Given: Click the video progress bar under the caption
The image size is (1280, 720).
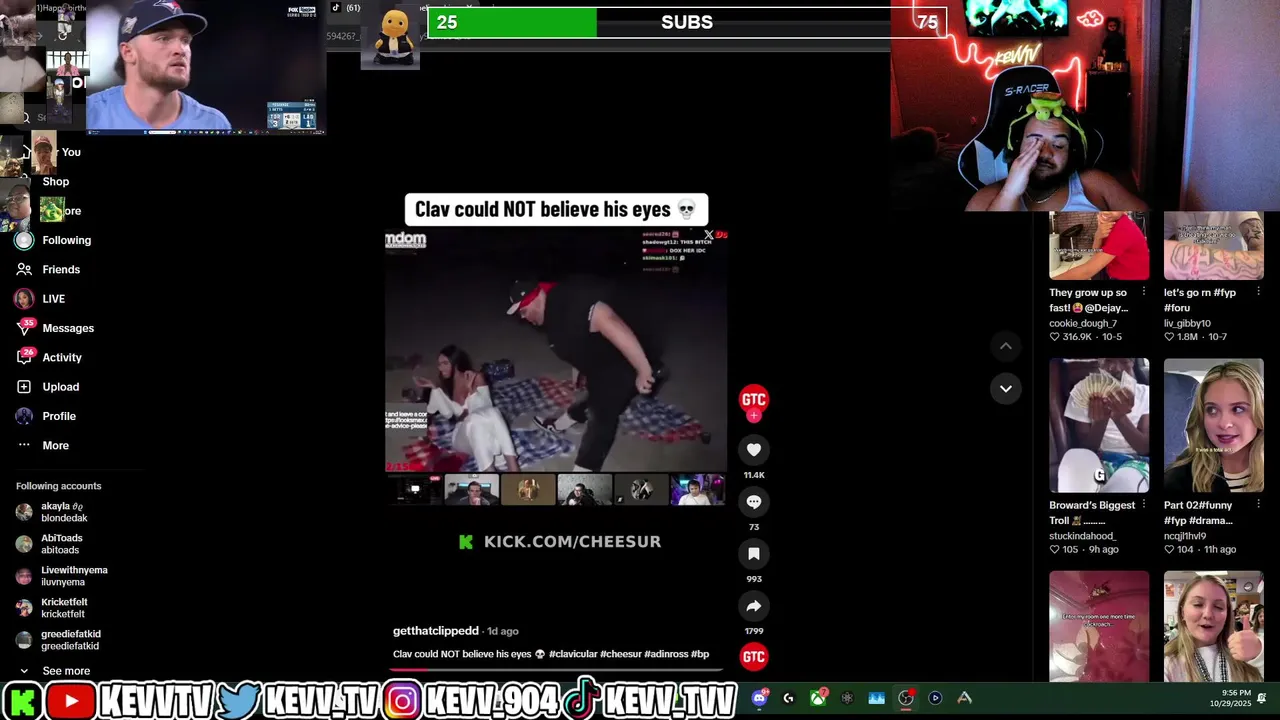Looking at the screenshot, I should click(558, 669).
